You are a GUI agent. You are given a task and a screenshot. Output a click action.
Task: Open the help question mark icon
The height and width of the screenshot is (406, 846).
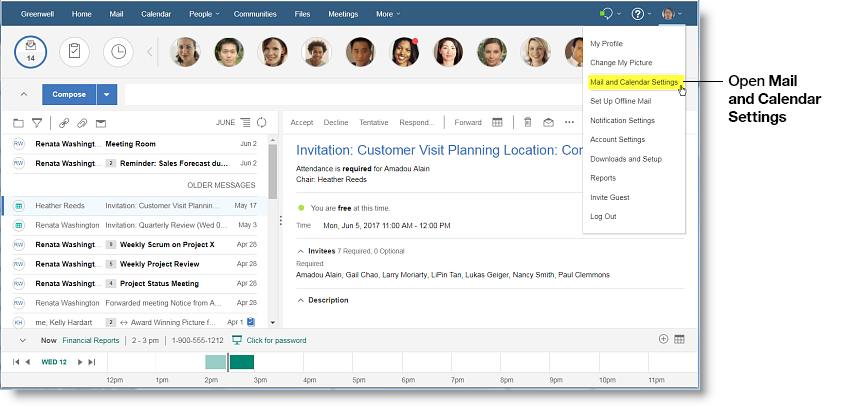pos(638,14)
